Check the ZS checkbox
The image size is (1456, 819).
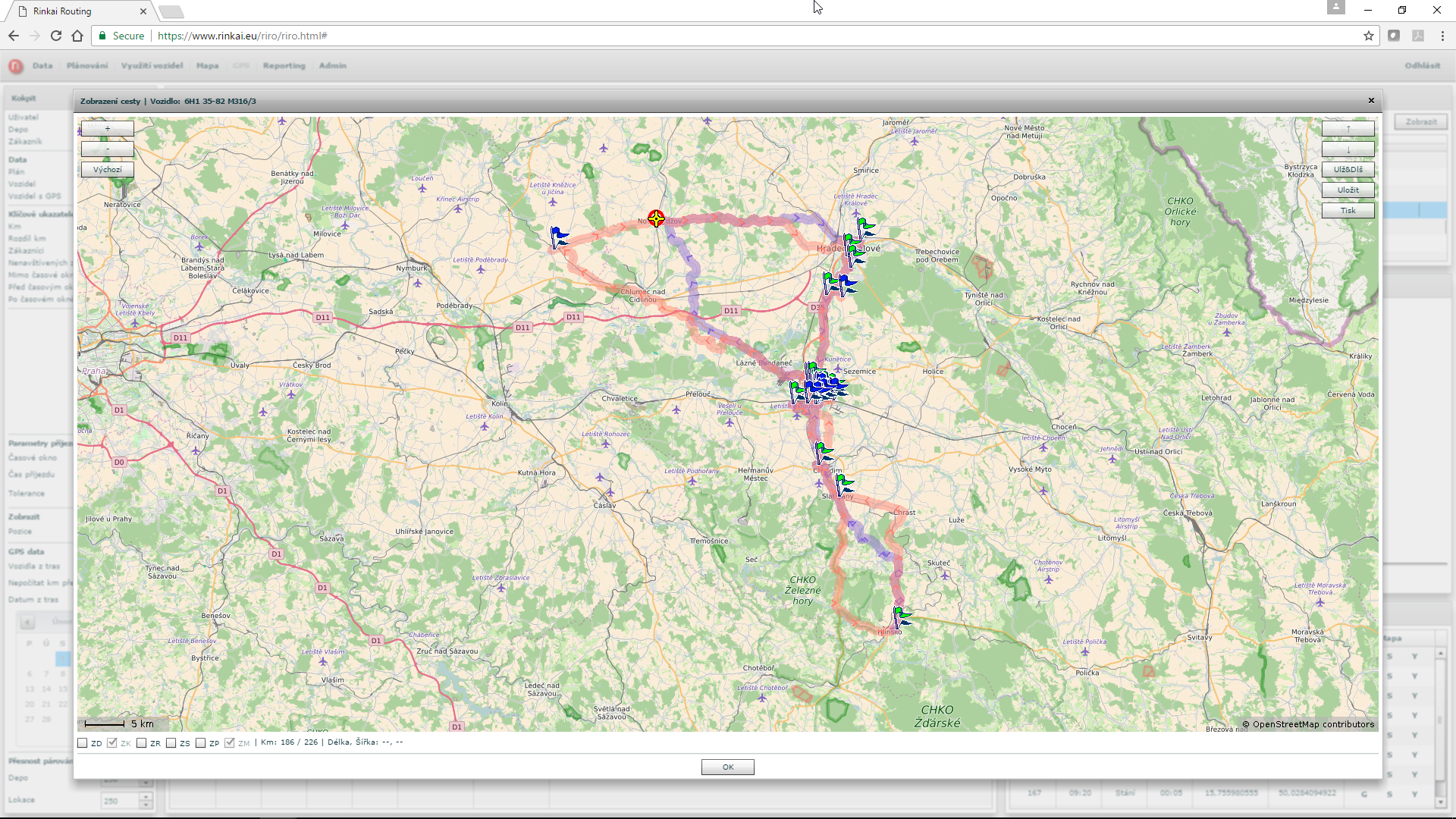coord(171,743)
